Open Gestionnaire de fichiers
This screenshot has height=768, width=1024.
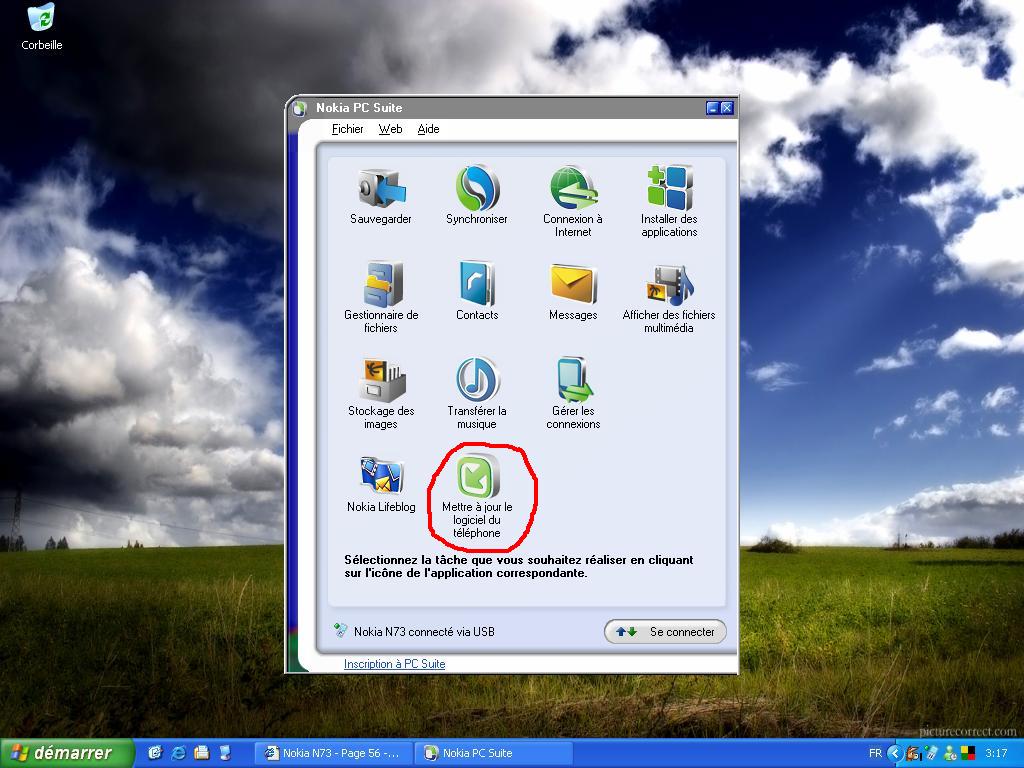[381, 284]
